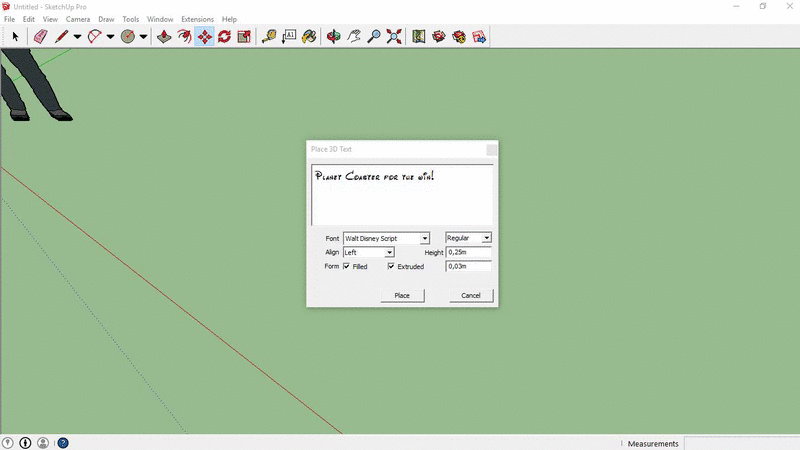
Task: Open the Font dropdown Walt Disney Script
Action: 386,238
